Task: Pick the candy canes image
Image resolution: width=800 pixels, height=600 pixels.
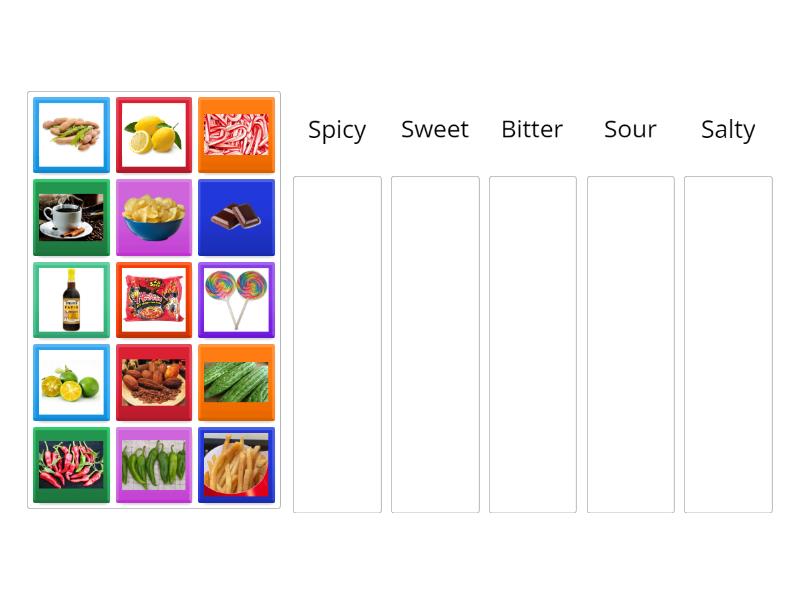Action: click(x=236, y=135)
